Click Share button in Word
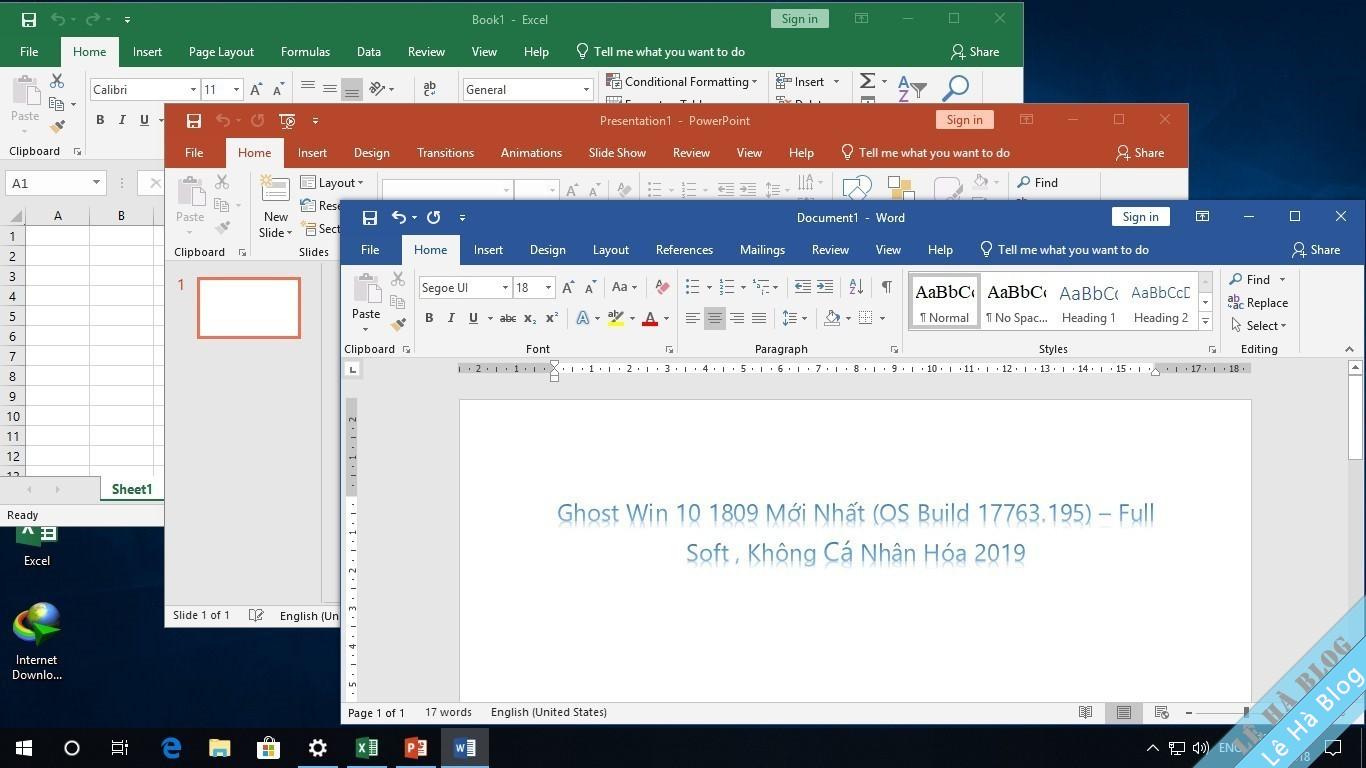 (x=1315, y=250)
